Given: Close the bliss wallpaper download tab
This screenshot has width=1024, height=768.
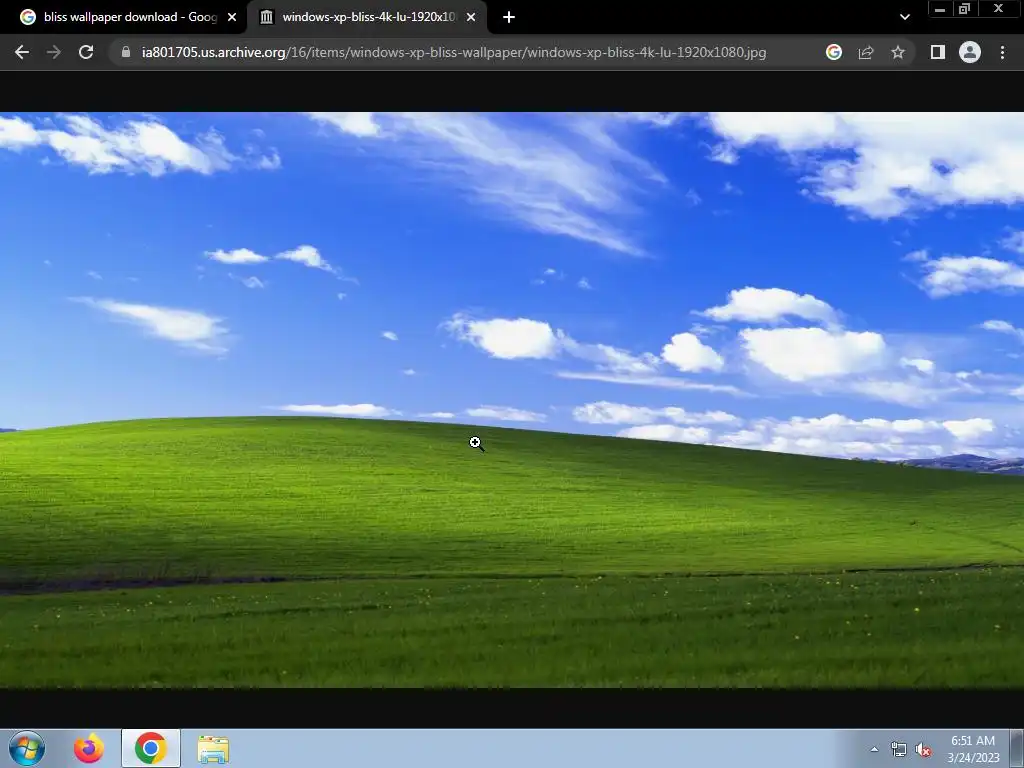Looking at the screenshot, I should (x=232, y=17).
